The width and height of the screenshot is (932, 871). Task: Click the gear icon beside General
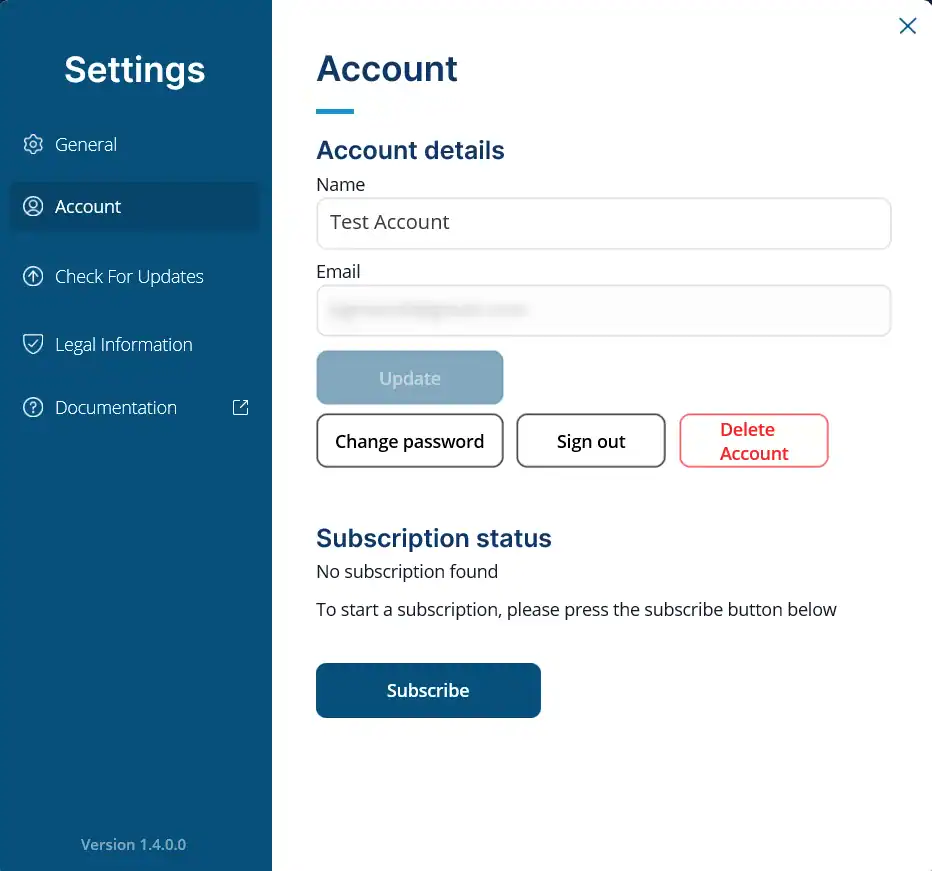(x=33, y=144)
